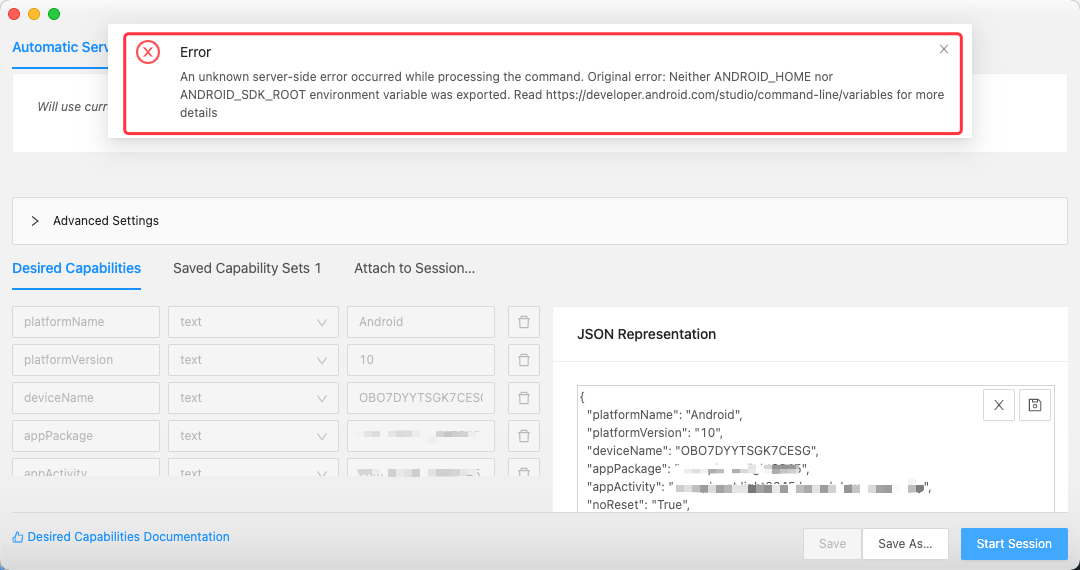
Task: Delete the platformVersion capability row
Action: click(x=524, y=359)
